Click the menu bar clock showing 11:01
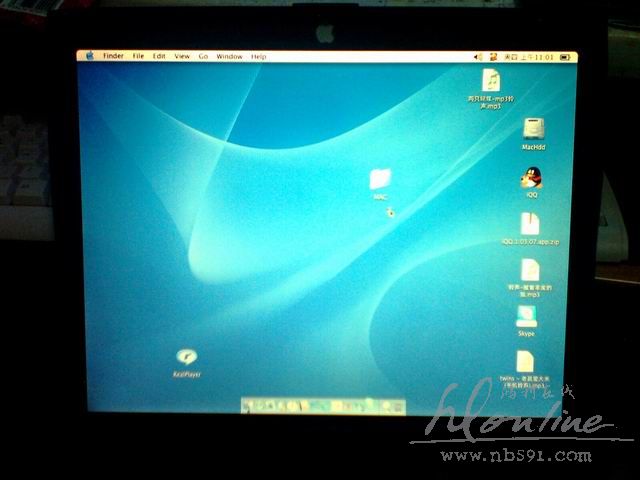This screenshot has width=640, height=480. pos(529,57)
